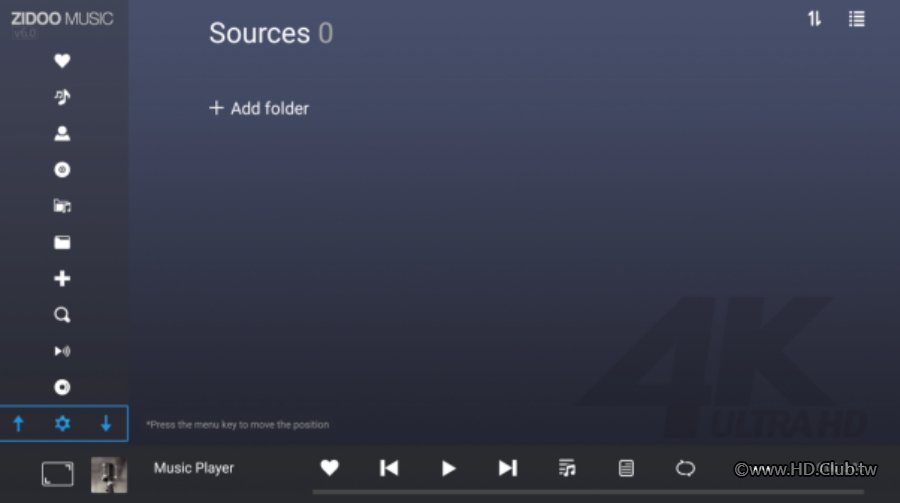
Task: Toggle repeat mode in the player bar
Action: point(685,469)
